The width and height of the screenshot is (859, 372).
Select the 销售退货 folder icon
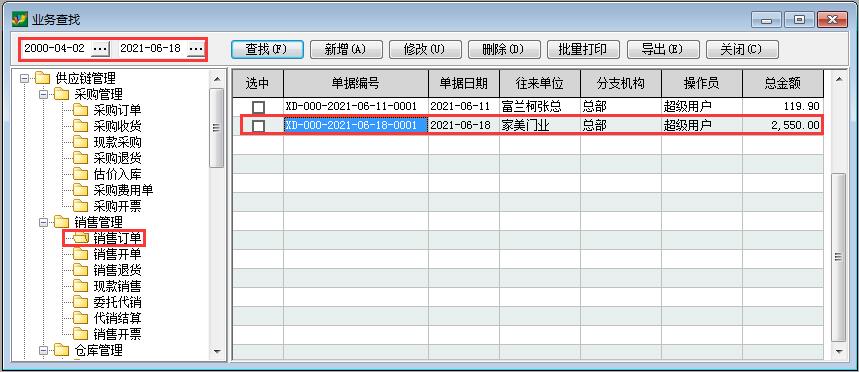pos(81,270)
